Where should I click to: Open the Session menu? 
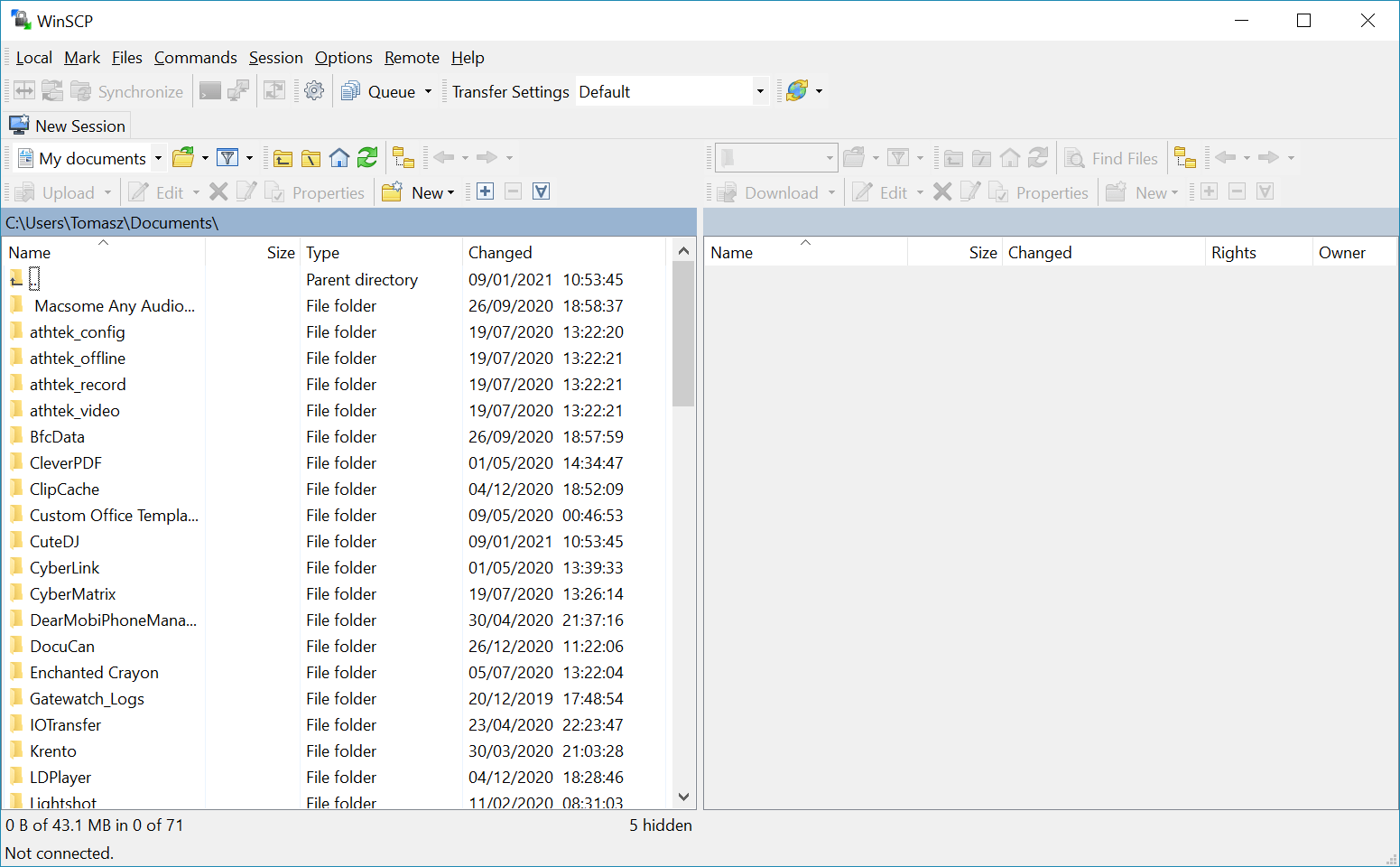pyautogui.click(x=276, y=58)
